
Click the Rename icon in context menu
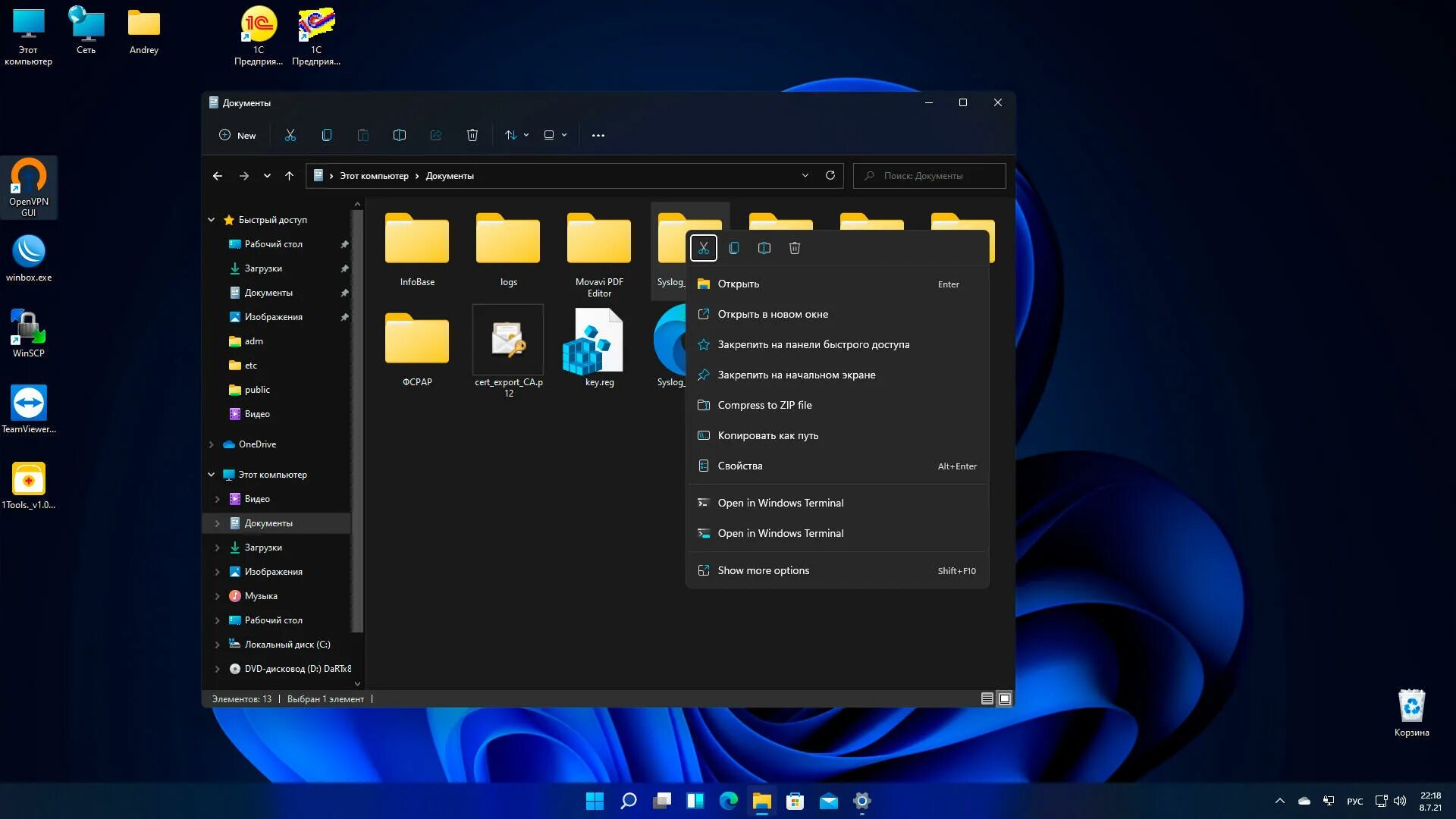764,248
